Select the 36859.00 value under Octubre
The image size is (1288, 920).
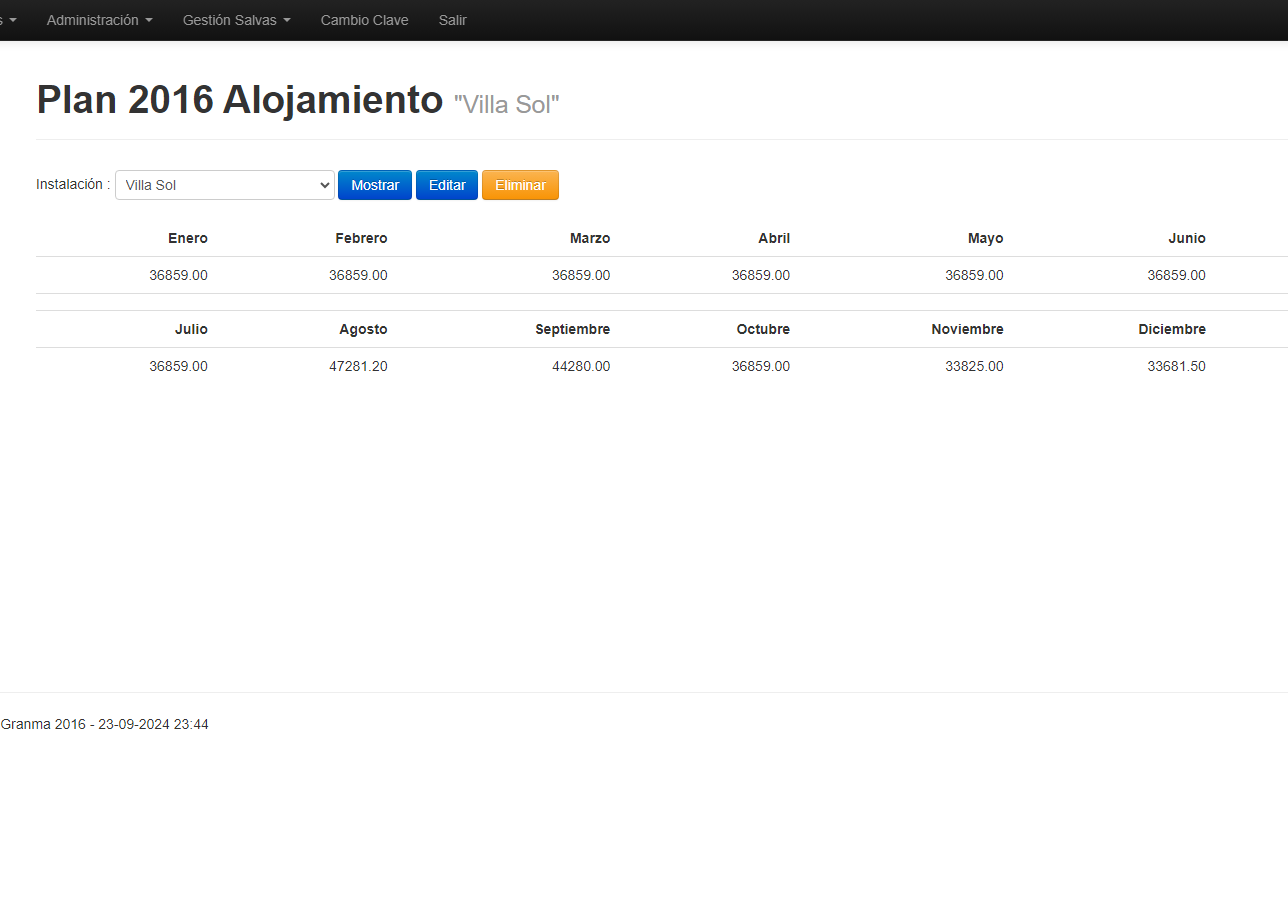(x=761, y=366)
